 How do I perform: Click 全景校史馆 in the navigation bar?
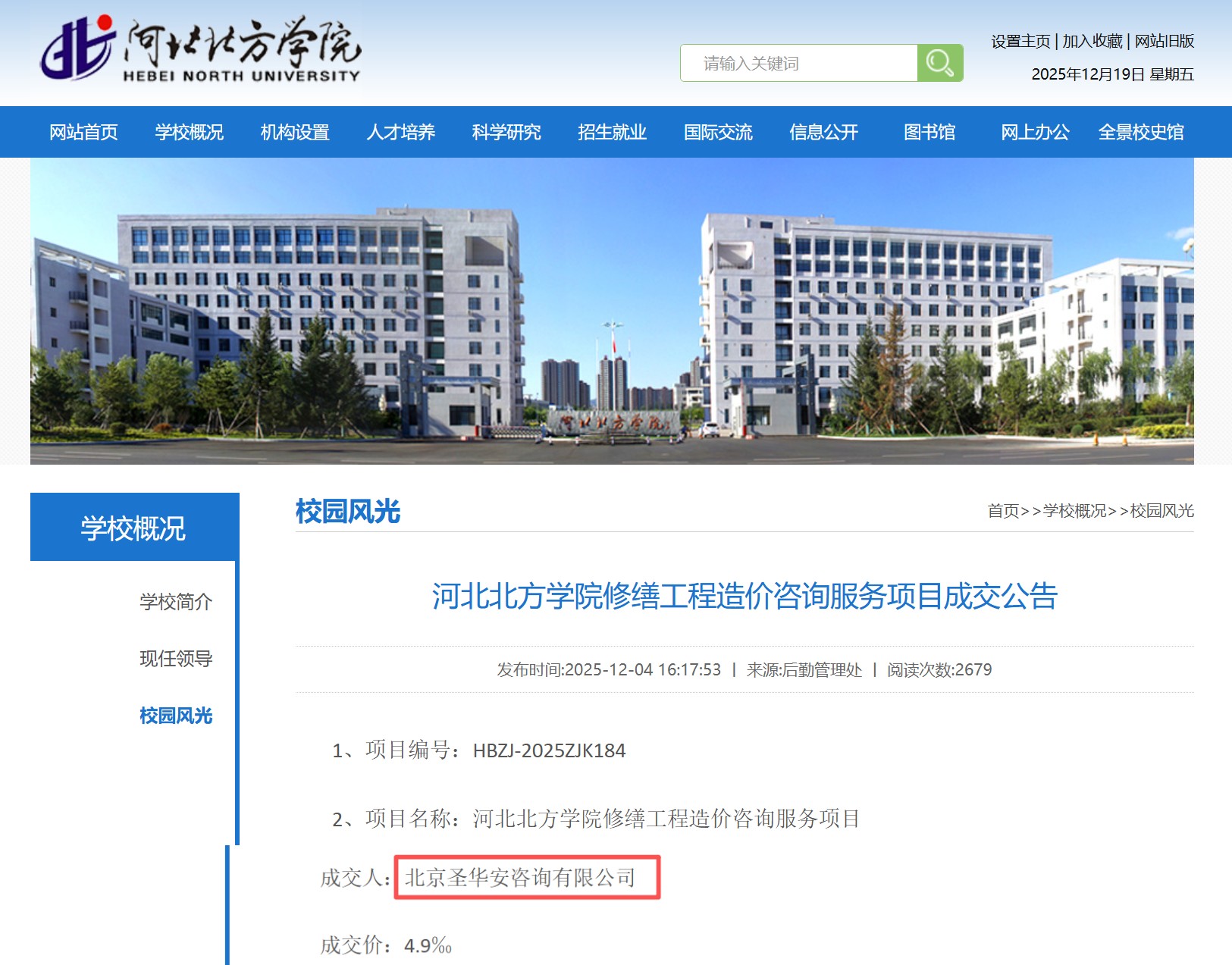click(x=1140, y=132)
